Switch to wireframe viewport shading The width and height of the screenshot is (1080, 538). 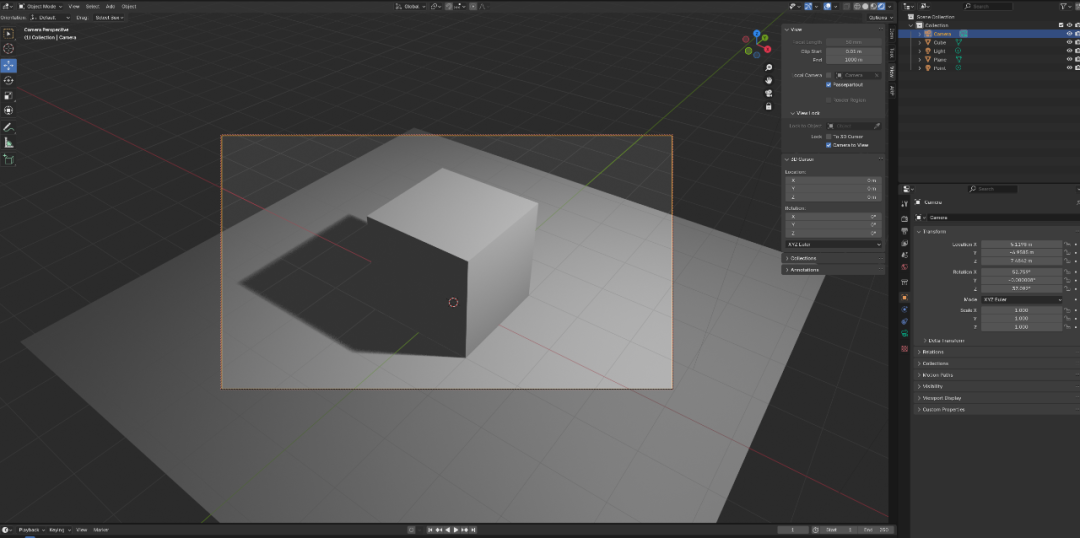click(857, 6)
